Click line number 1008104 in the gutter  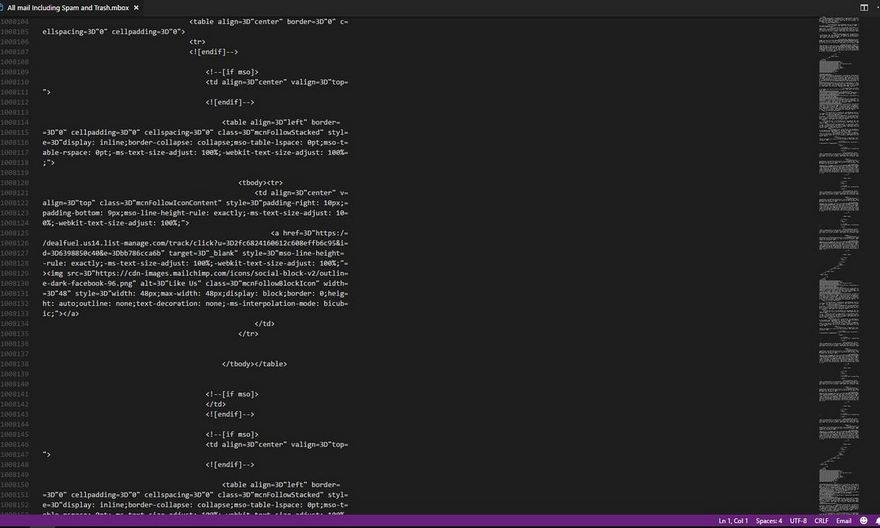pyautogui.click(x=17, y=21)
